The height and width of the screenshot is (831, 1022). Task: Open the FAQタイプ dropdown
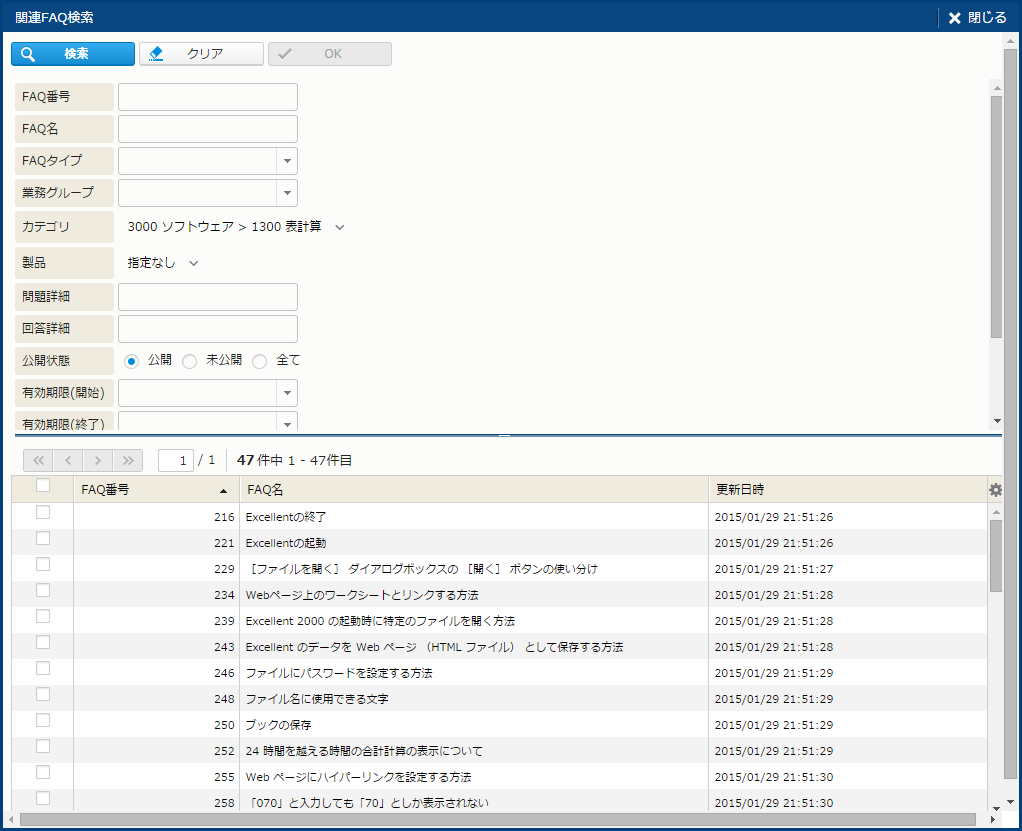point(287,161)
